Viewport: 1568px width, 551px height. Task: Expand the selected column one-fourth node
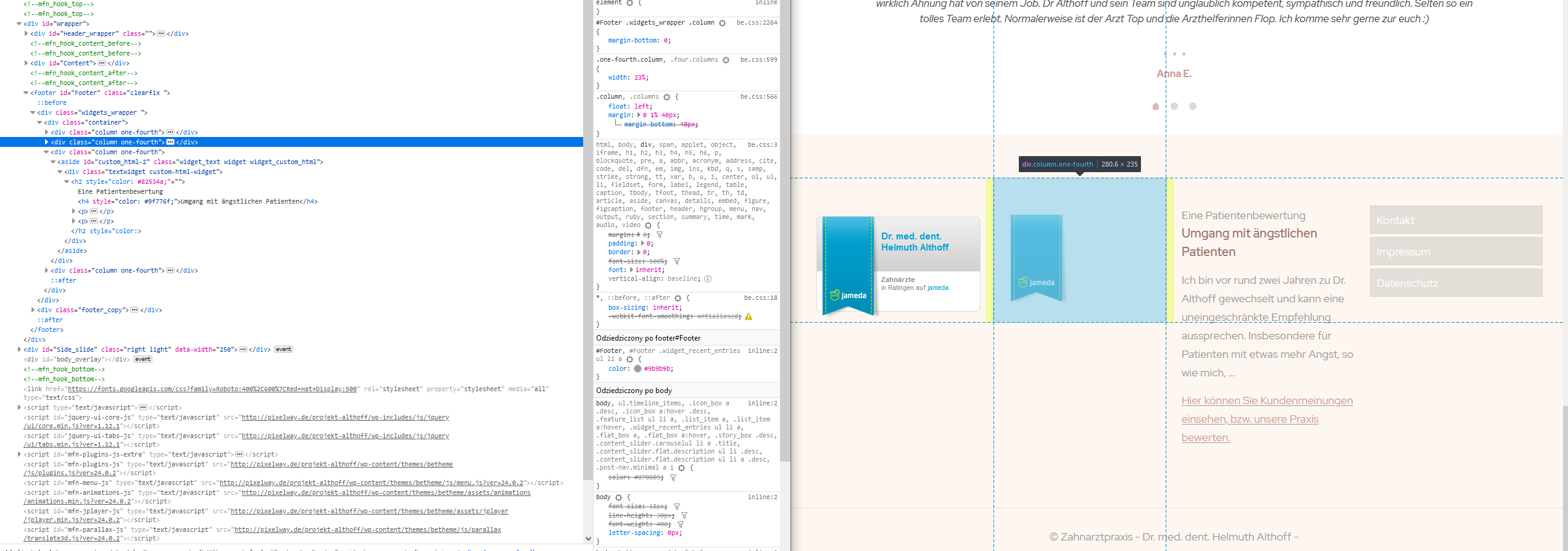point(46,143)
